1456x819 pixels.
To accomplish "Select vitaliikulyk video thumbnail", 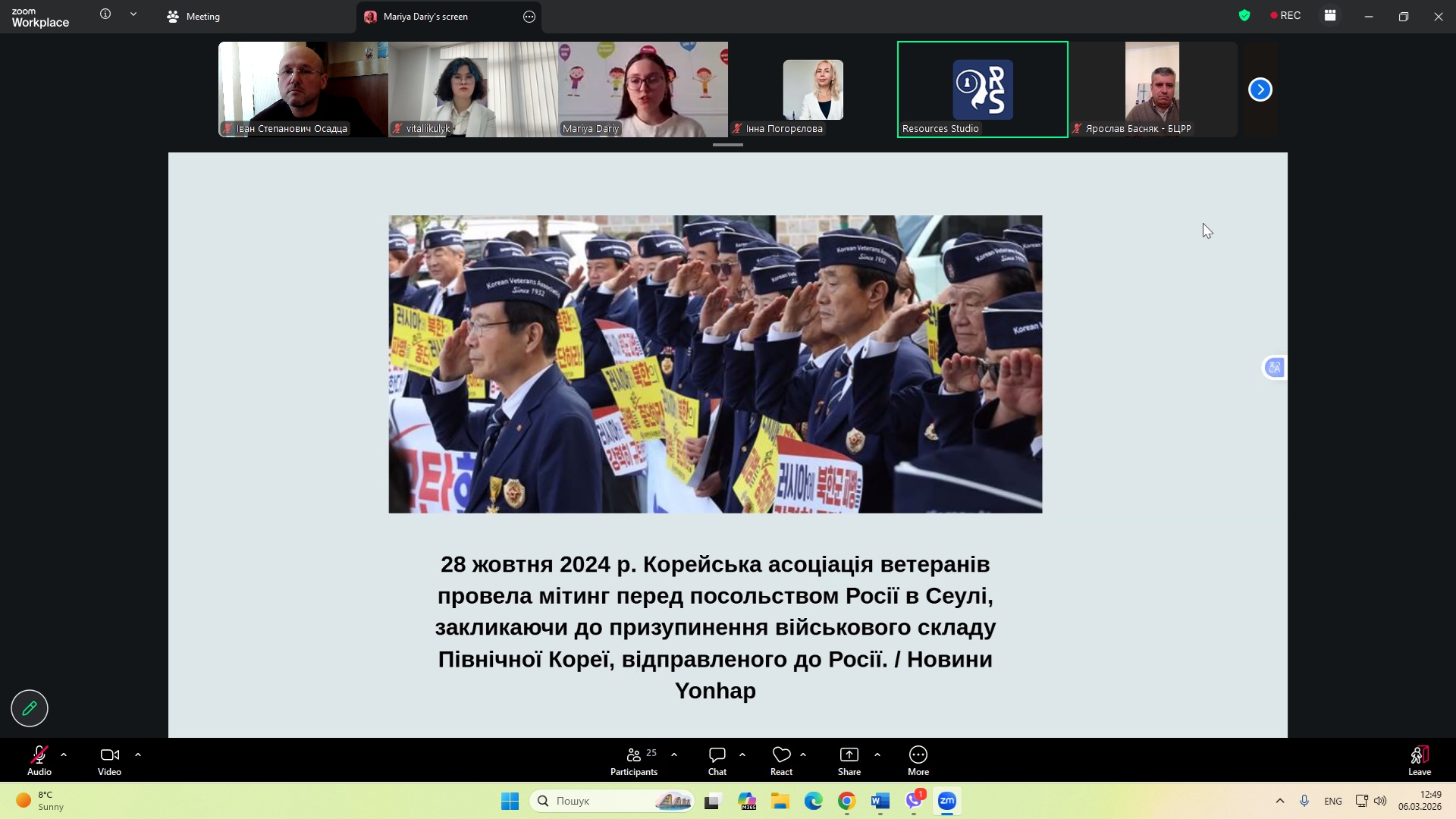I will 473,89.
